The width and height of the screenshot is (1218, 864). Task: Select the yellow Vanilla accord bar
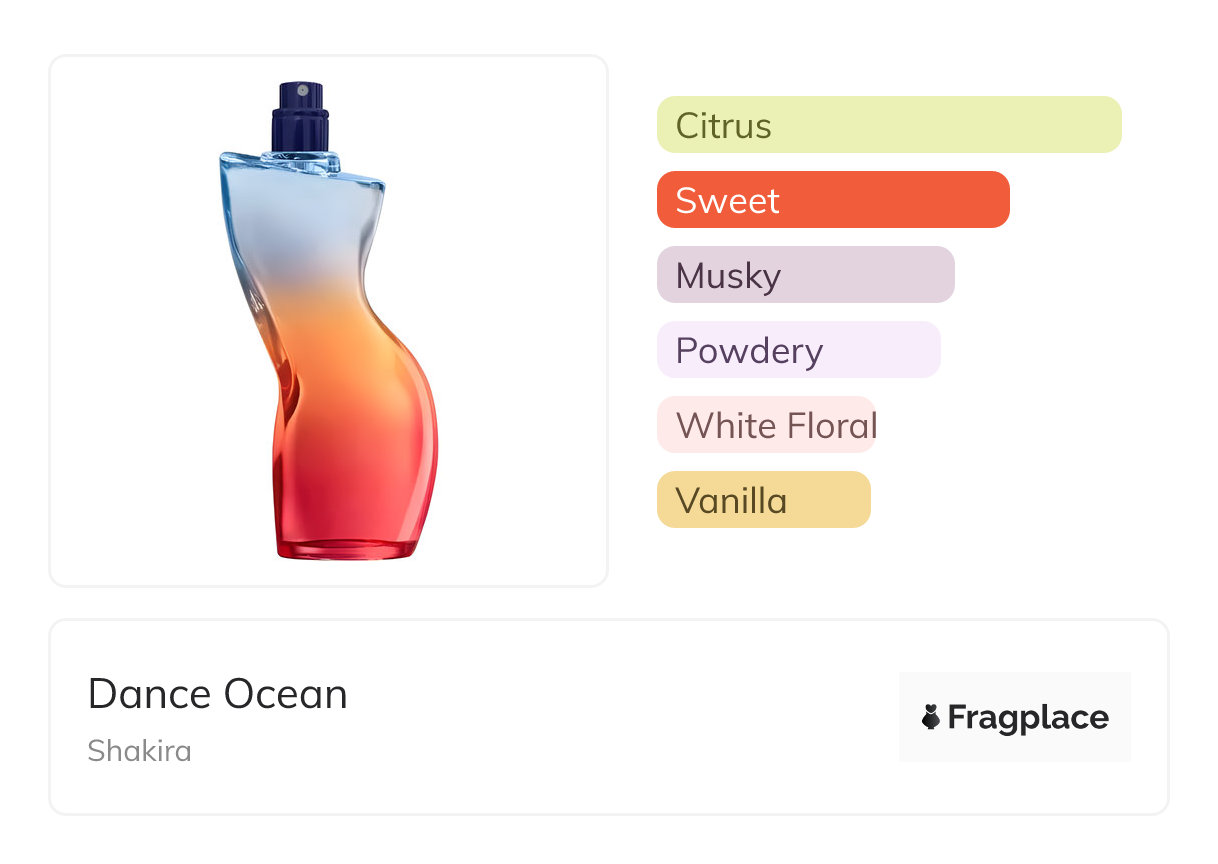coord(763,500)
